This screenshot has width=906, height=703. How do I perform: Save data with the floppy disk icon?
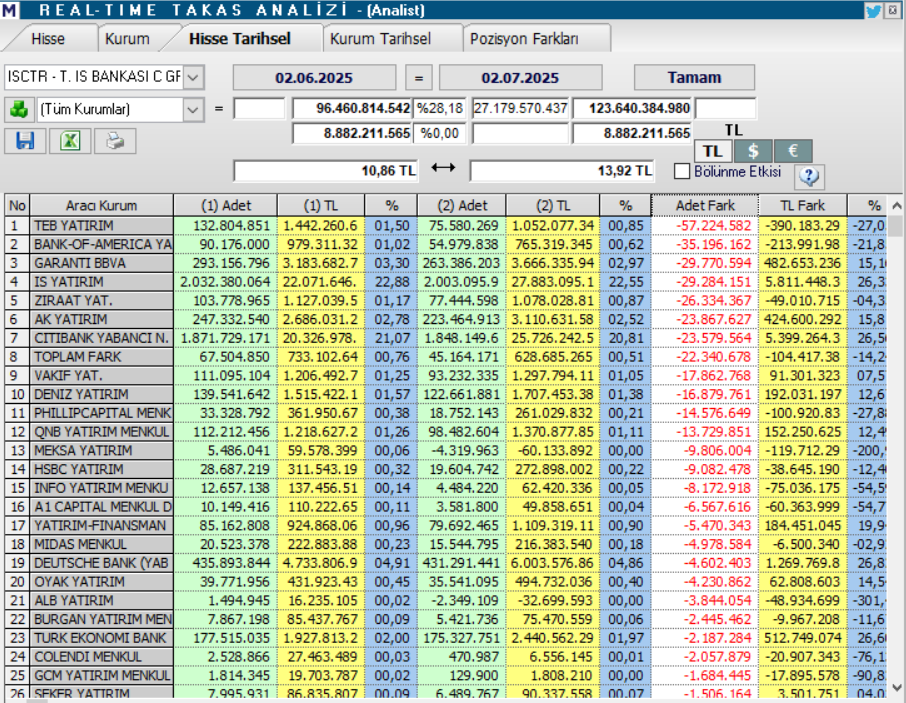pyautogui.click(x=25, y=141)
